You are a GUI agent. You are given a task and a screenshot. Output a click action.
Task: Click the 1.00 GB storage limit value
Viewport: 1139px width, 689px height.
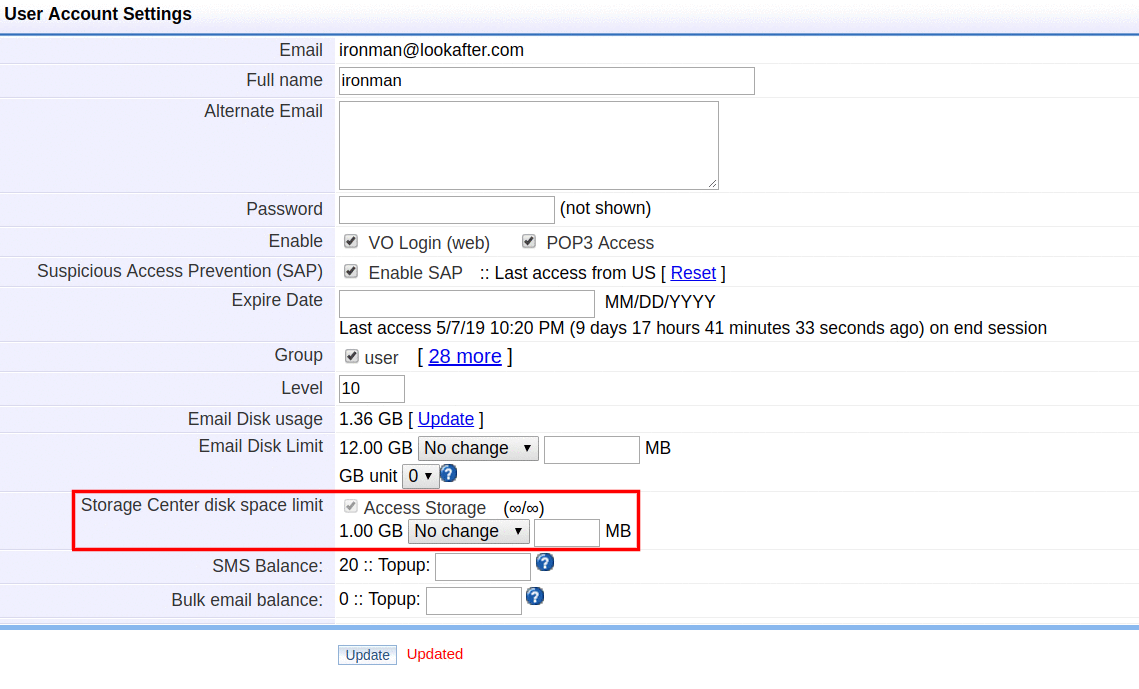click(370, 531)
